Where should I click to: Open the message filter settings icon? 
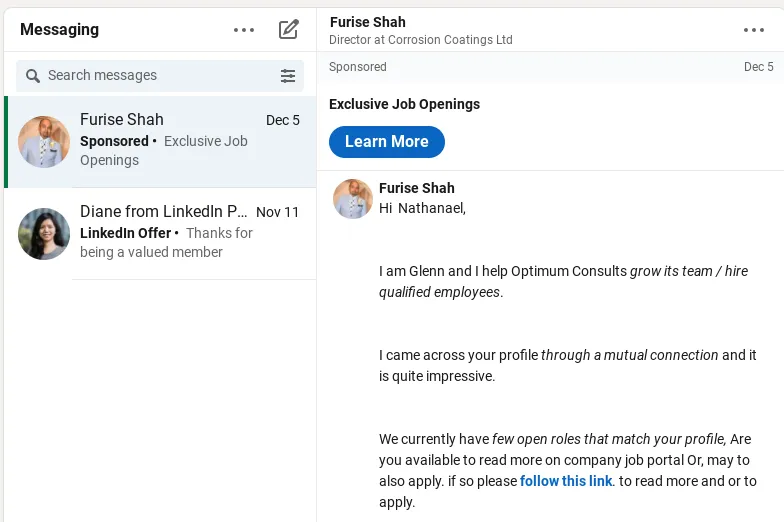pos(288,76)
